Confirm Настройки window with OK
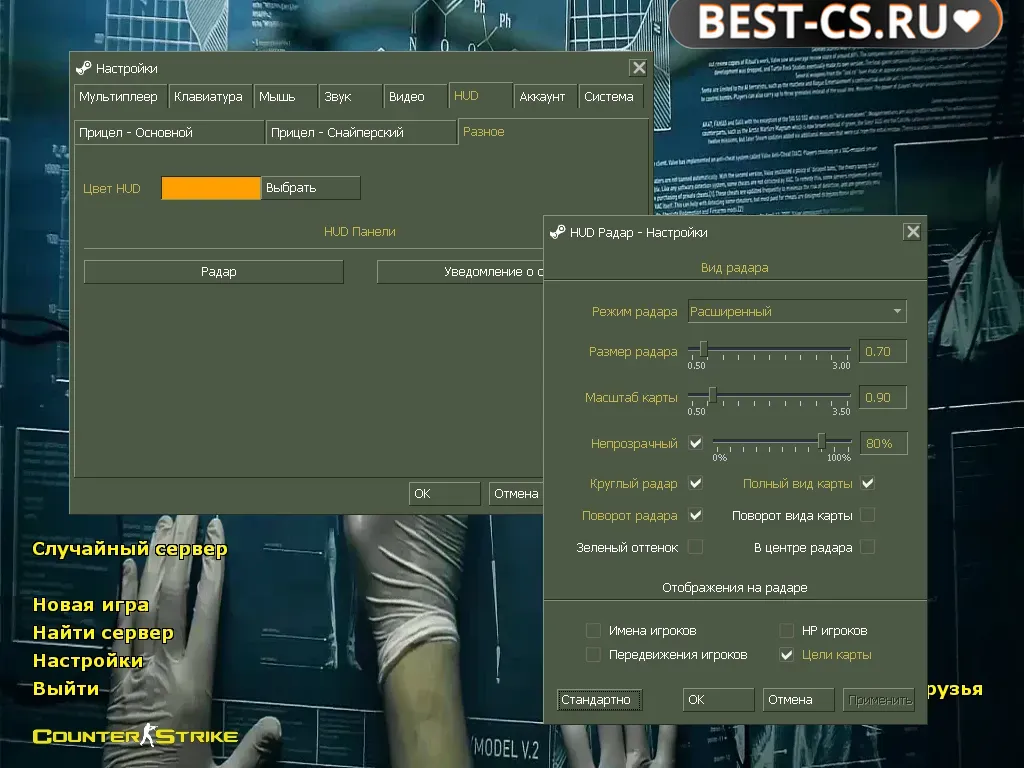The width and height of the screenshot is (1024, 768). (445, 494)
